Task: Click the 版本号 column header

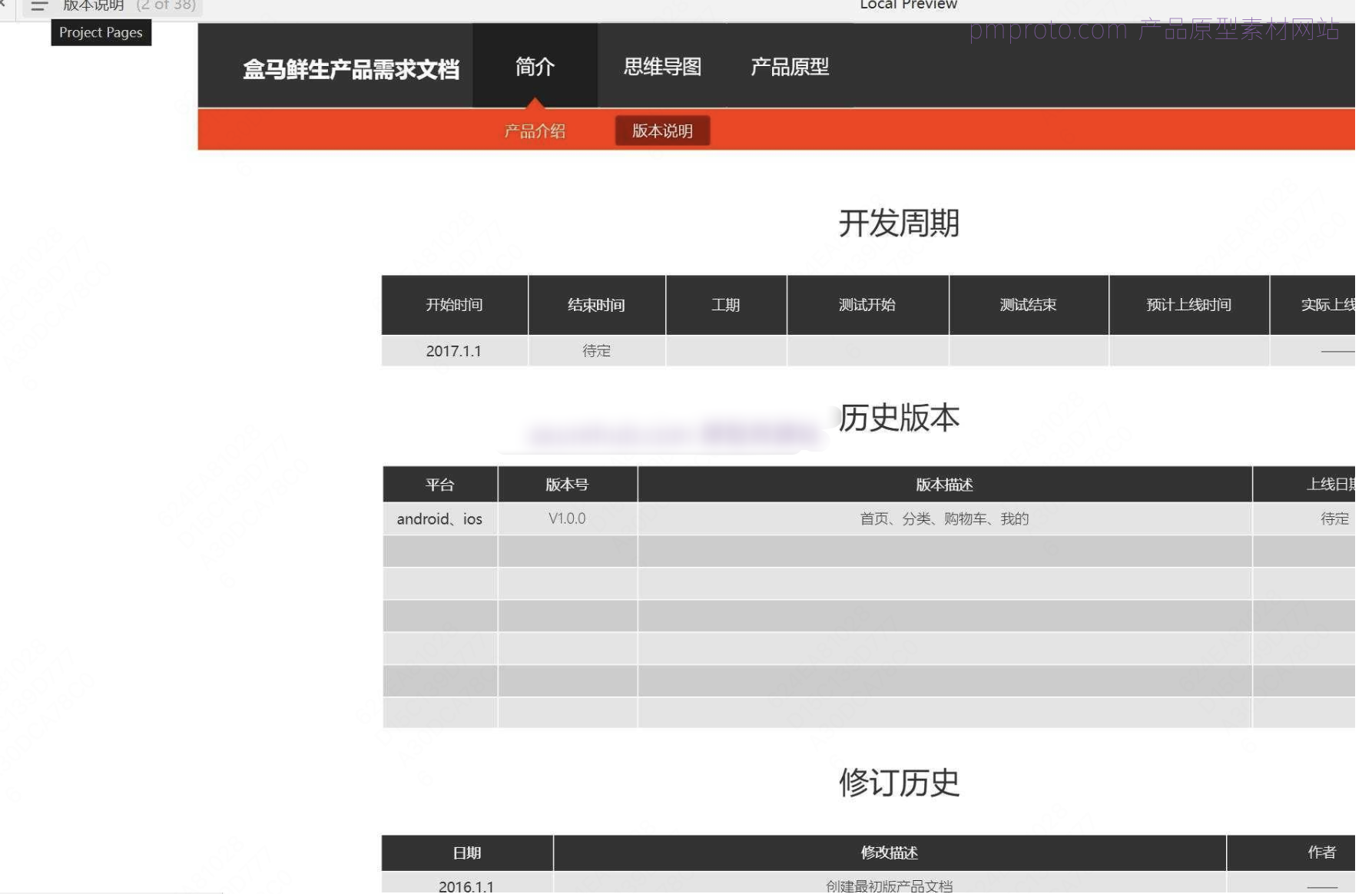Action: click(x=567, y=485)
